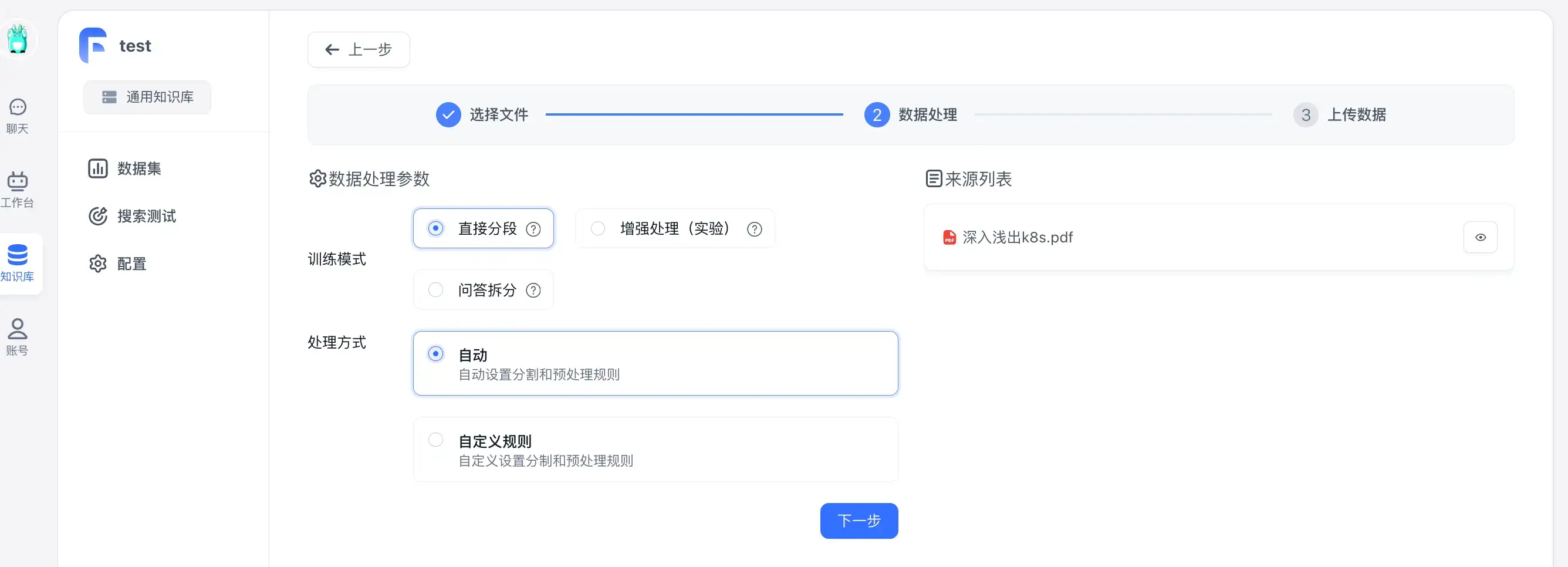The width and height of the screenshot is (1568, 567).
Task: Click the 下一步 button
Action: pos(859,521)
